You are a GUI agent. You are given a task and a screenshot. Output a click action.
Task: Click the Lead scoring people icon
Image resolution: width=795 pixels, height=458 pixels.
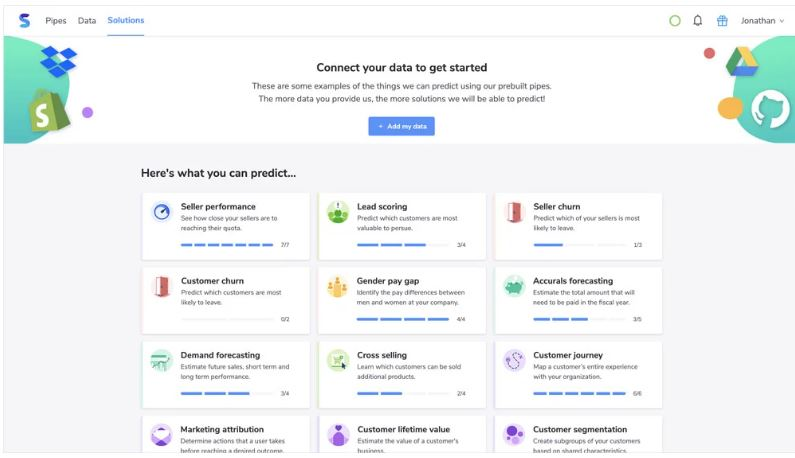338,212
